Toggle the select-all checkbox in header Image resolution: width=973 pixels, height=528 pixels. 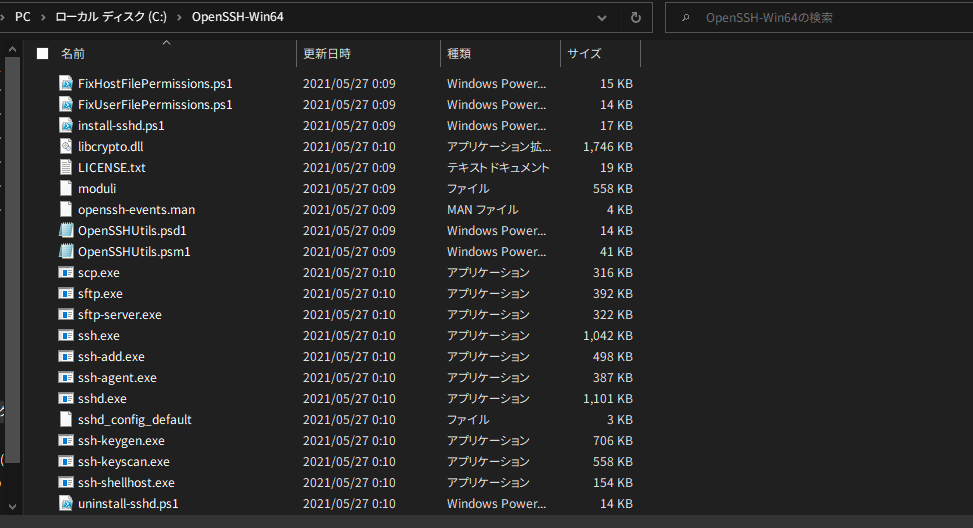(x=42, y=53)
